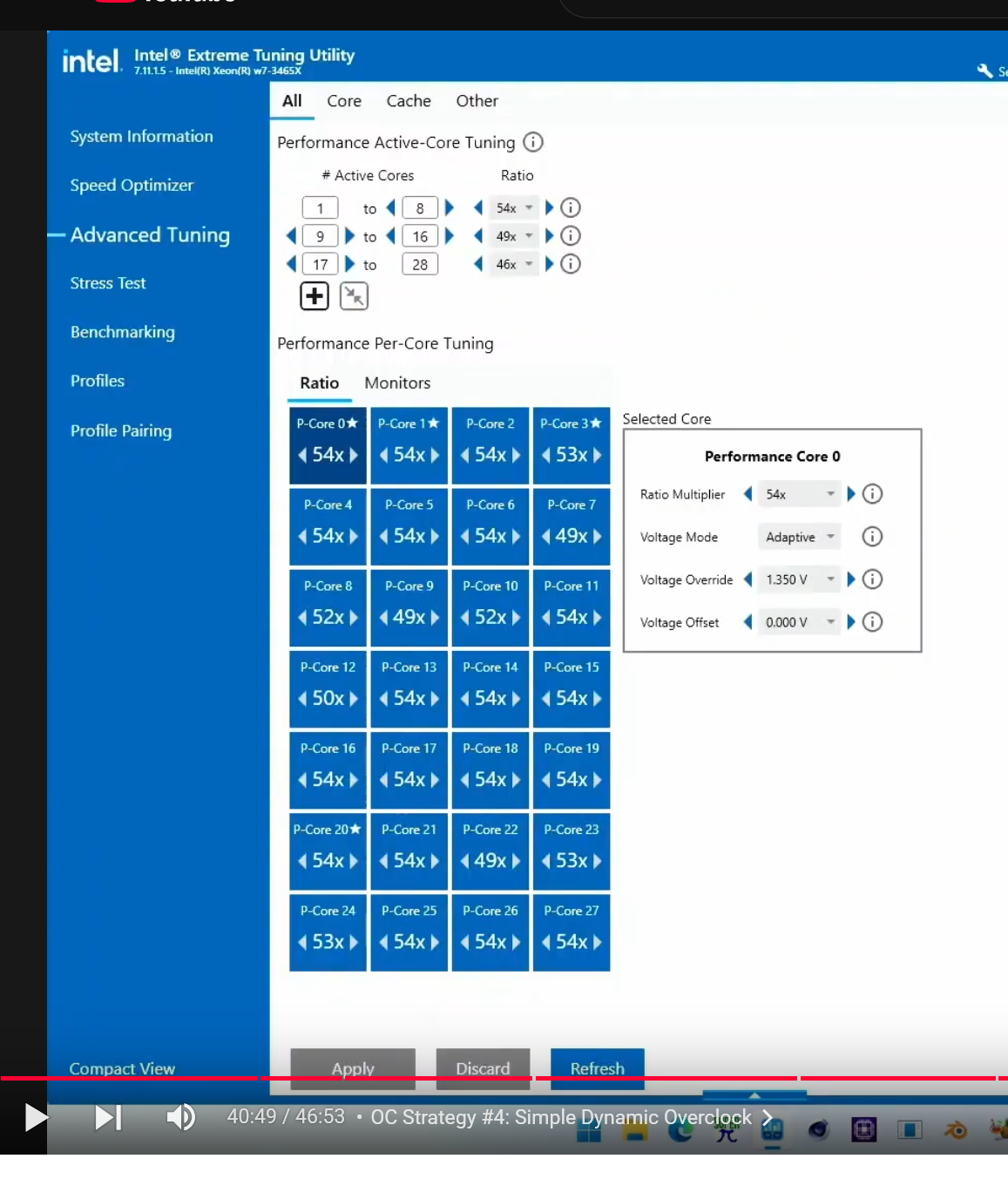This screenshot has height=1179, width=1008.
Task: Click info icon beside 49x active-core ratio
Action: pos(571,235)
